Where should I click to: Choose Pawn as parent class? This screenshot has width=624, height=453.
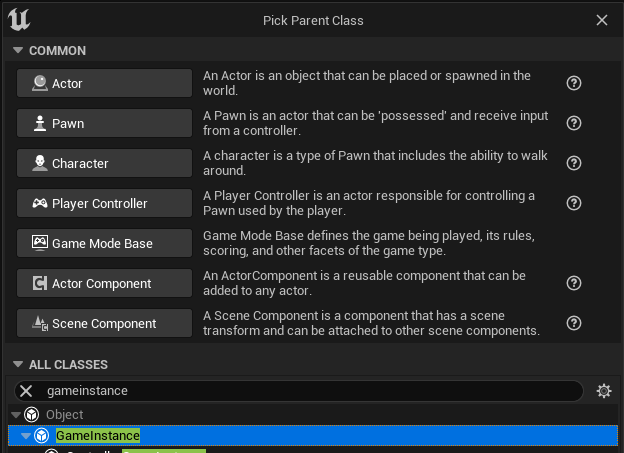coord(104,124)
